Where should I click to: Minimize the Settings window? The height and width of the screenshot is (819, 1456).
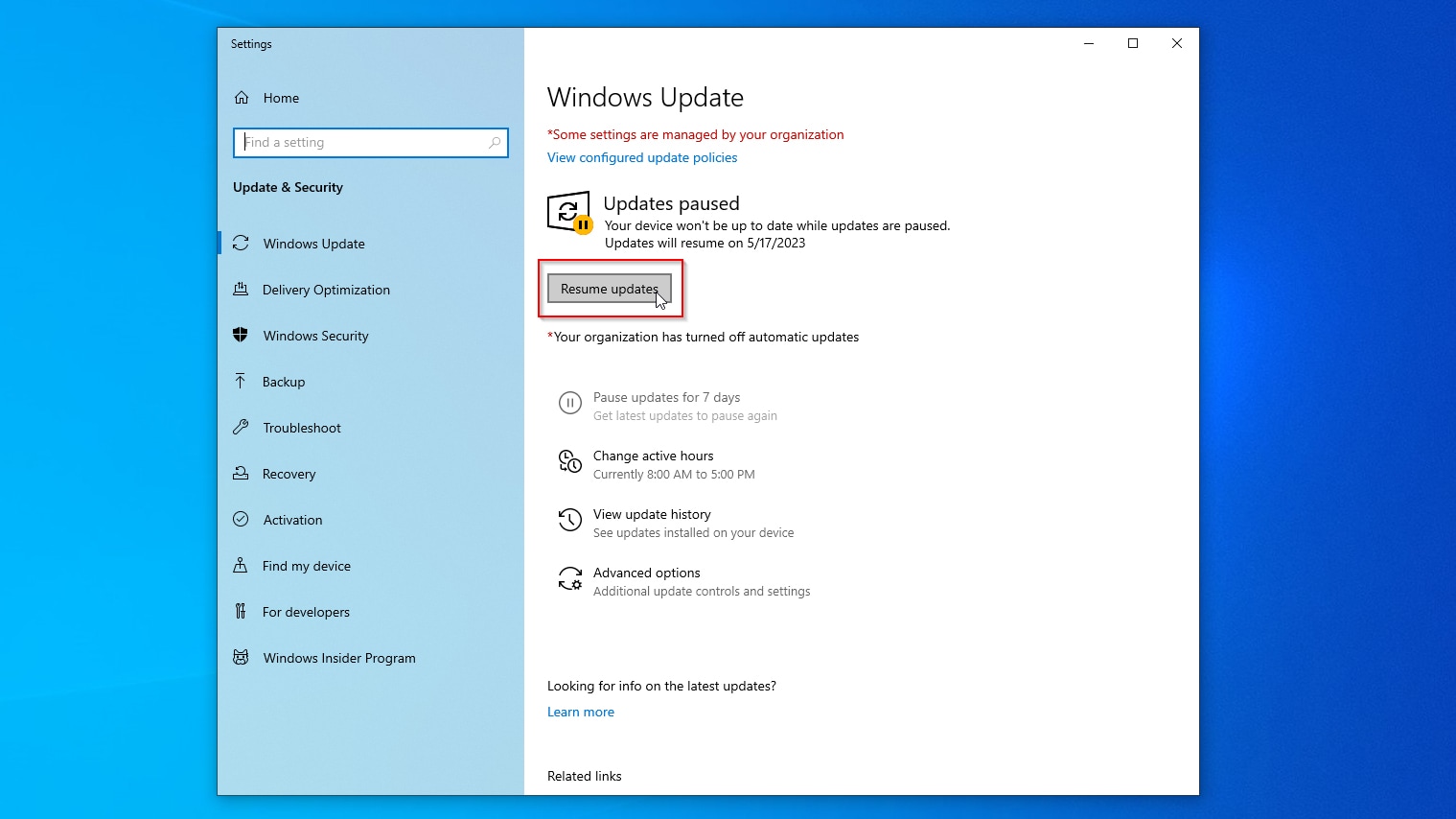pos(1089,43)
